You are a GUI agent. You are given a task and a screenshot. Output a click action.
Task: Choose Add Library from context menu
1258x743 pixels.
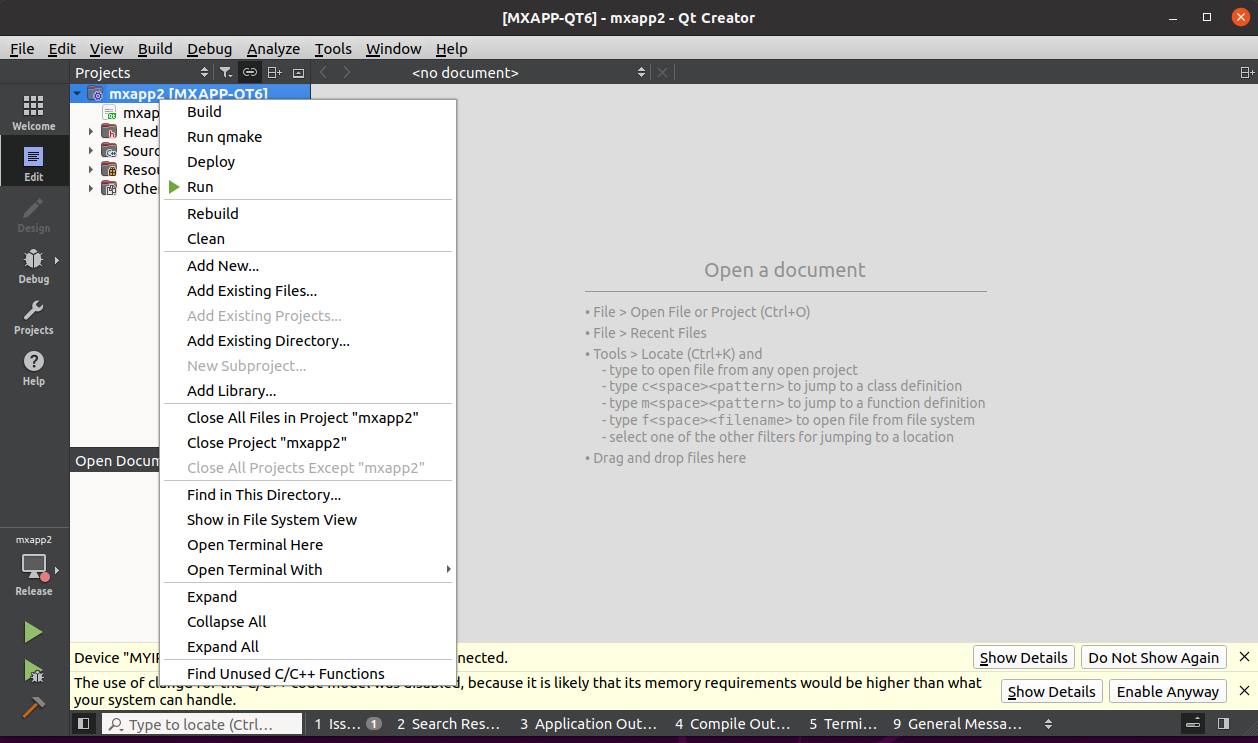(x=231, y=391)
